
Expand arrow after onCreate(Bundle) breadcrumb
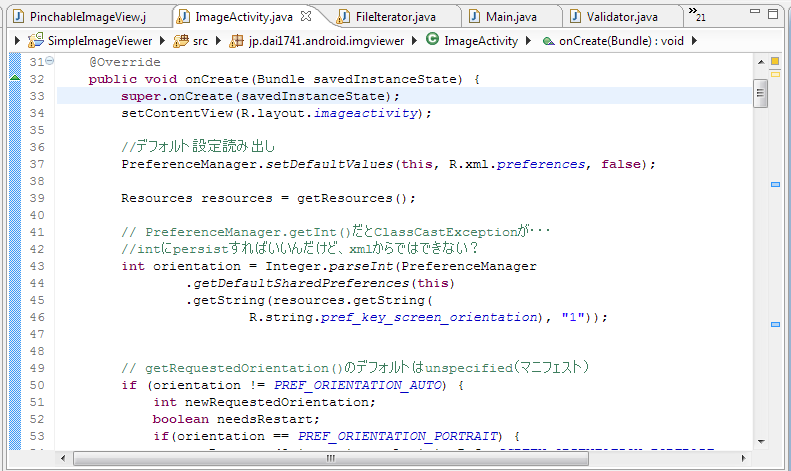694,40
